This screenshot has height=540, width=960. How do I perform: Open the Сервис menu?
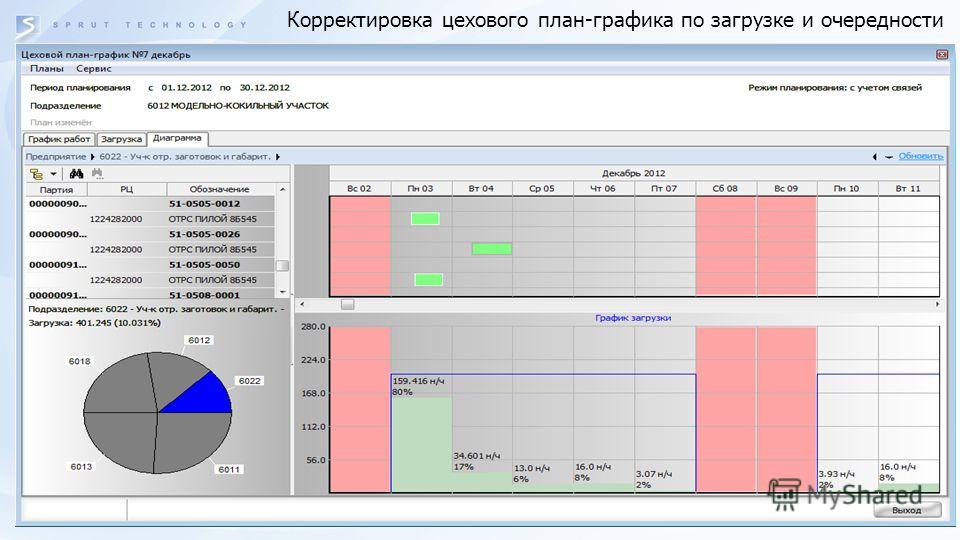pyautogui.click(x=94, y=69)
